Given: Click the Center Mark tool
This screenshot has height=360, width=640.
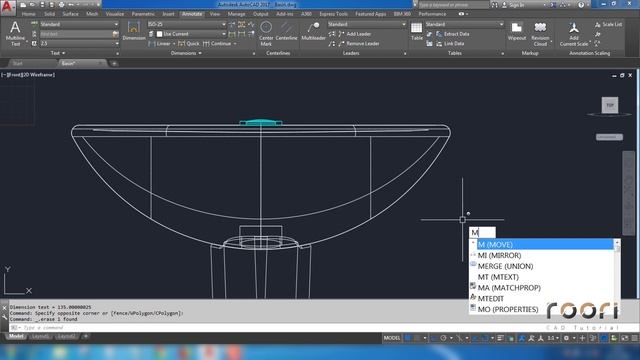Looking at the screenshot, I should tap(266, 33).
